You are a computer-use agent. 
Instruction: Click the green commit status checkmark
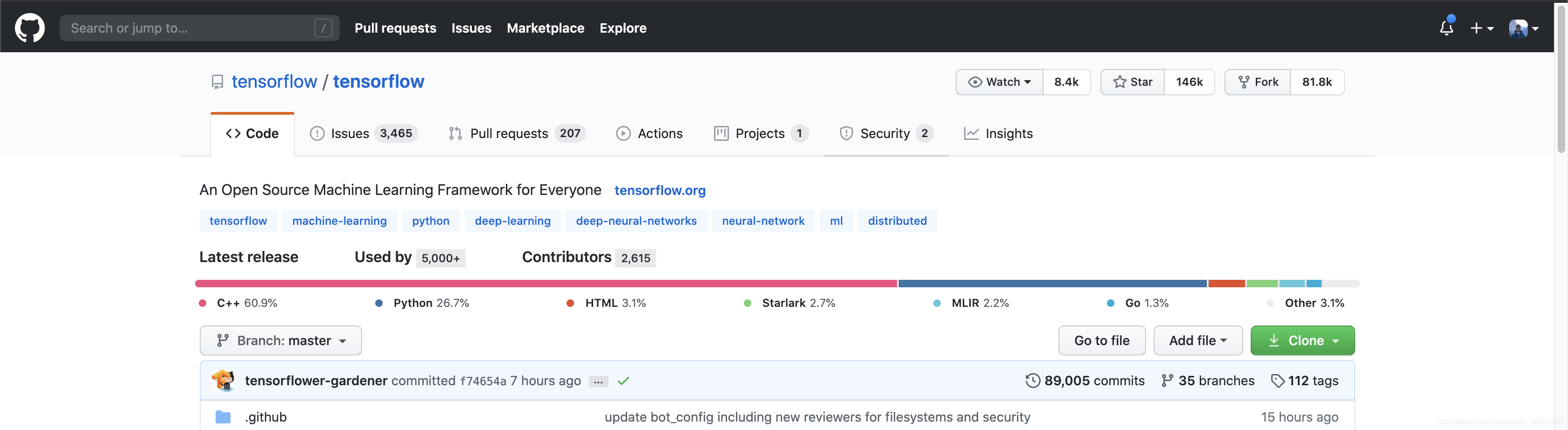[623, 381]
